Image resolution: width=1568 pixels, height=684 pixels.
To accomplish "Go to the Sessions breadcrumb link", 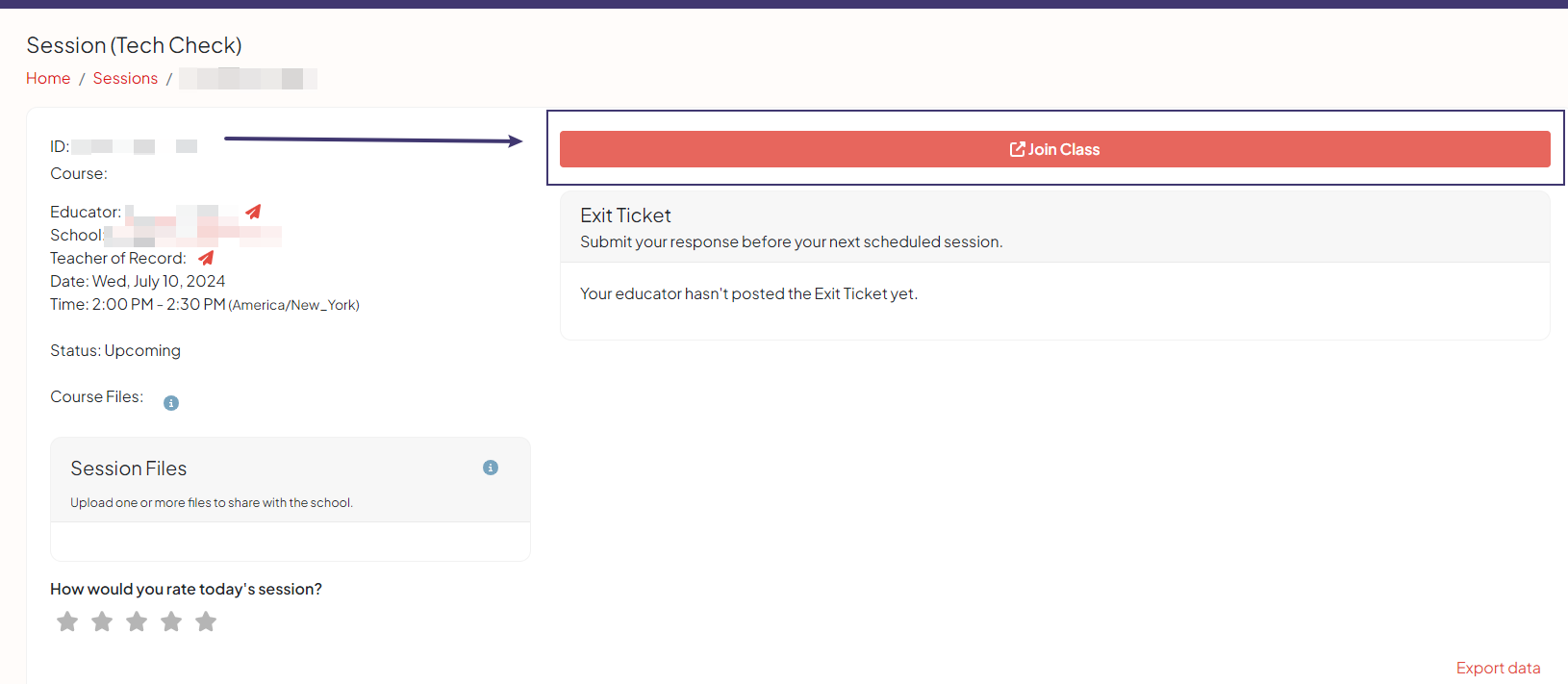I will pos(125,79).
